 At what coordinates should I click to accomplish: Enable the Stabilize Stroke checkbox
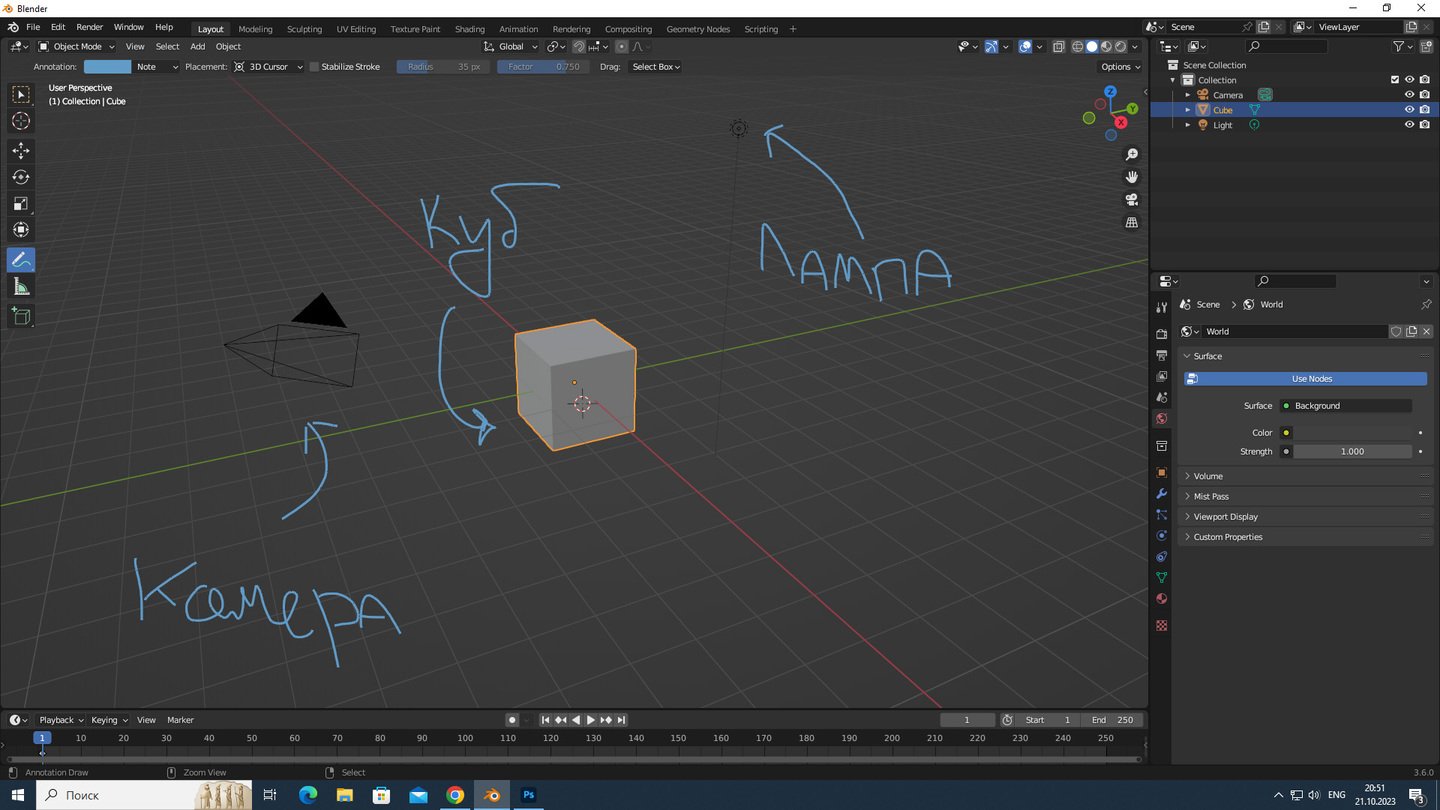click(x=314, y=67)
